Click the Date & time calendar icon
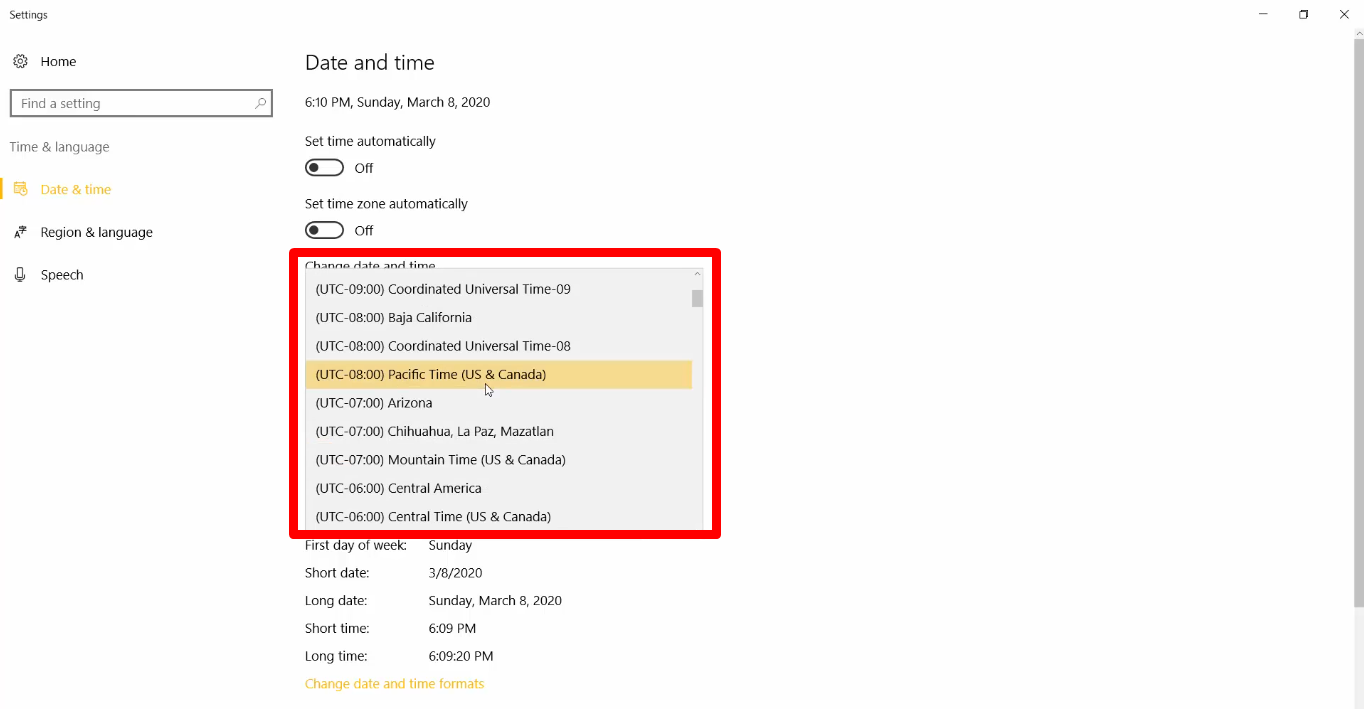This screenshot has height=709, width=1364. (21, 189)
